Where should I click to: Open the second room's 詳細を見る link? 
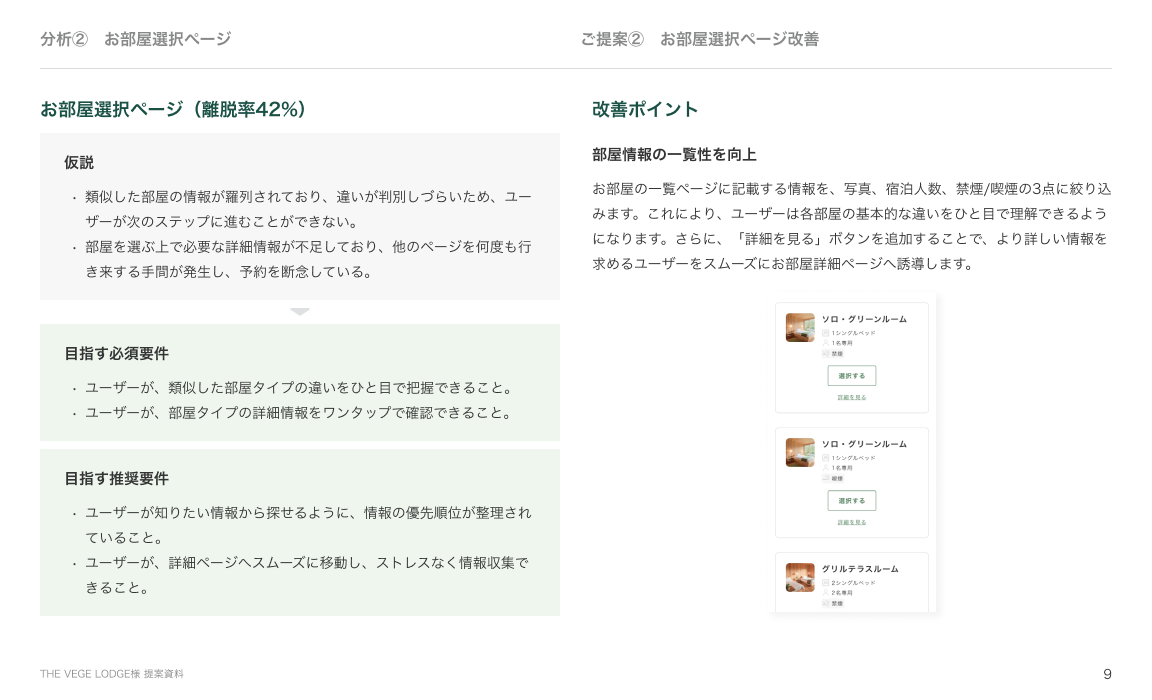coord(851,522)
